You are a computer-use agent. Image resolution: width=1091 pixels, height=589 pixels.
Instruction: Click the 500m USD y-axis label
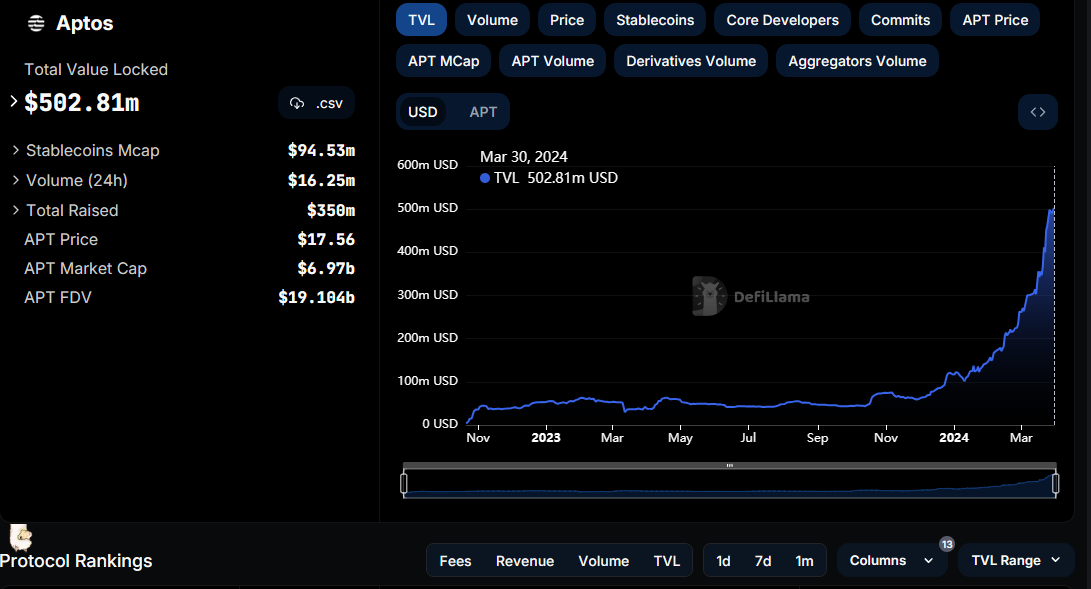(427, 208)
